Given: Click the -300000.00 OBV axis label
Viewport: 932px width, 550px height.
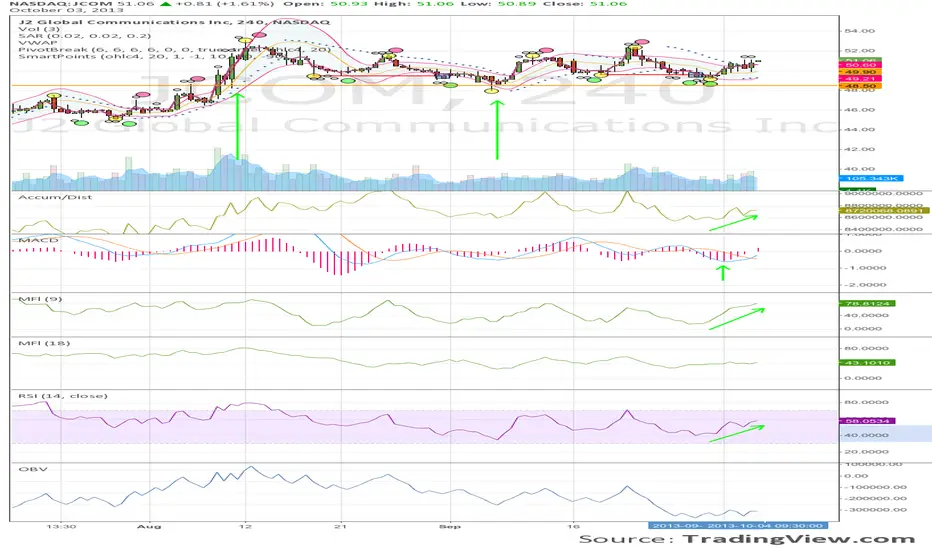Looking at the screenshot, I should click(x=875, y=510).
